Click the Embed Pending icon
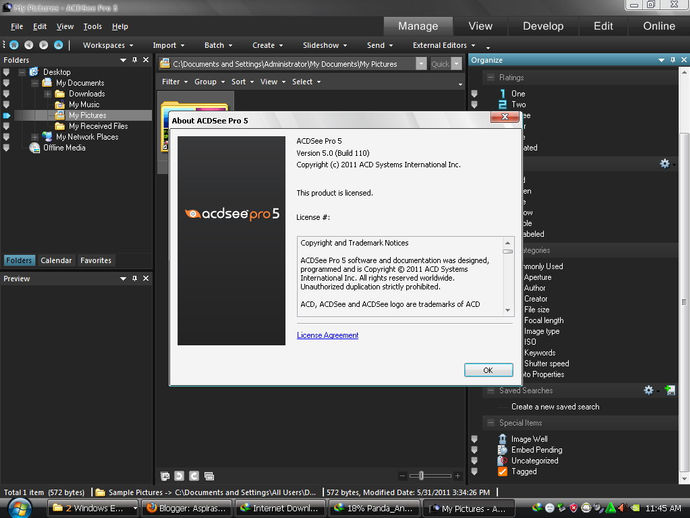The width and height of the screenshot is (690, 518). tap(503, 450)
